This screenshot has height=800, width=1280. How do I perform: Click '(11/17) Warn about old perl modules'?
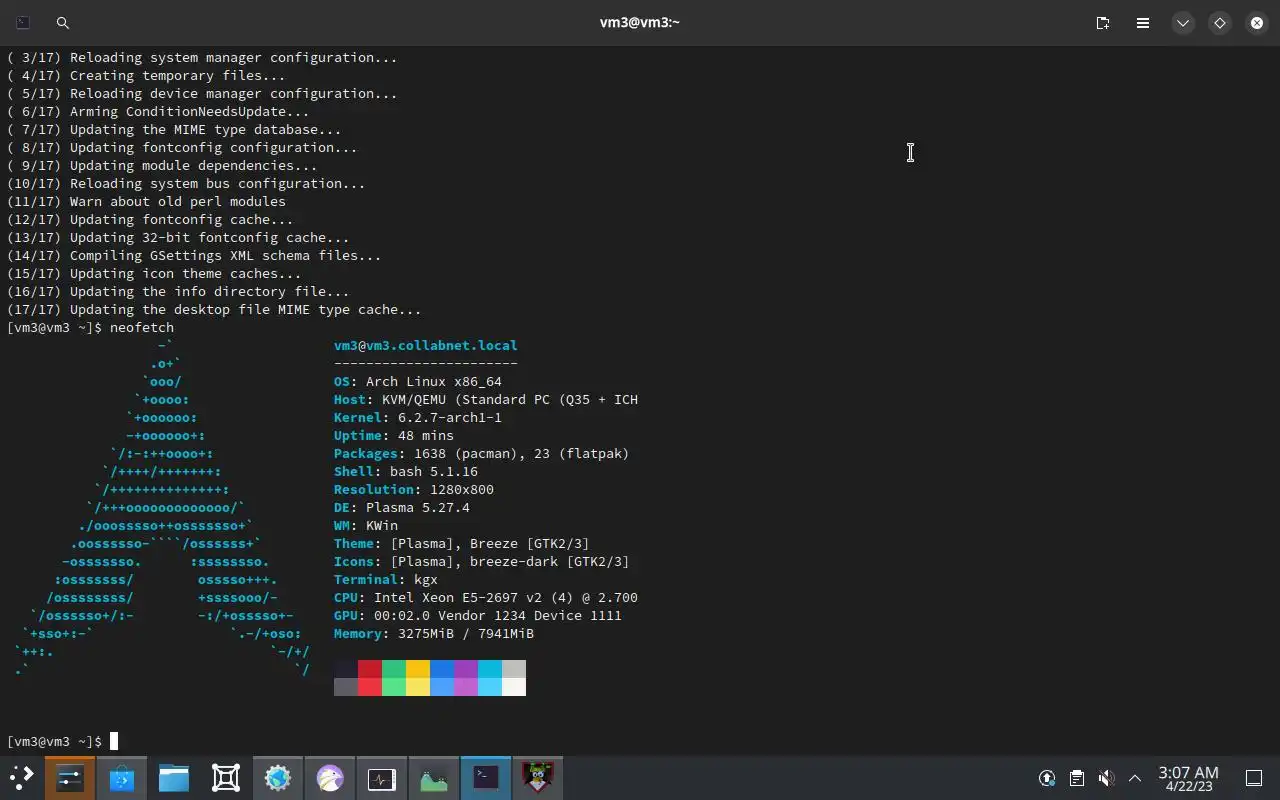click(146, 202)
